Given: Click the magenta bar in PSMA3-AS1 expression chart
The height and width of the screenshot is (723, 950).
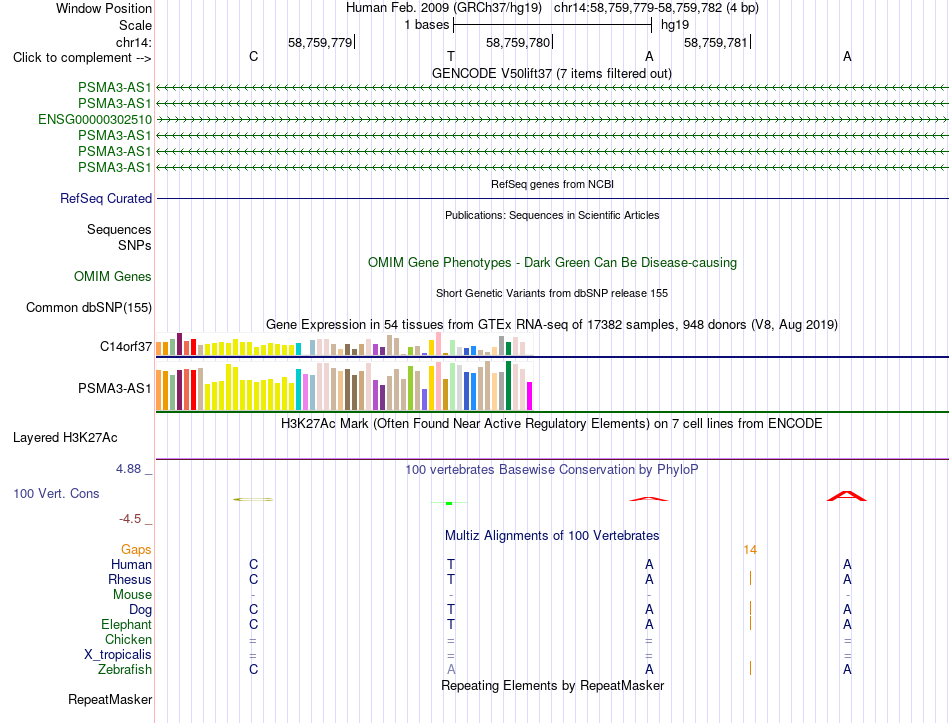Looking at the screenshot, I should pos(529,396).
